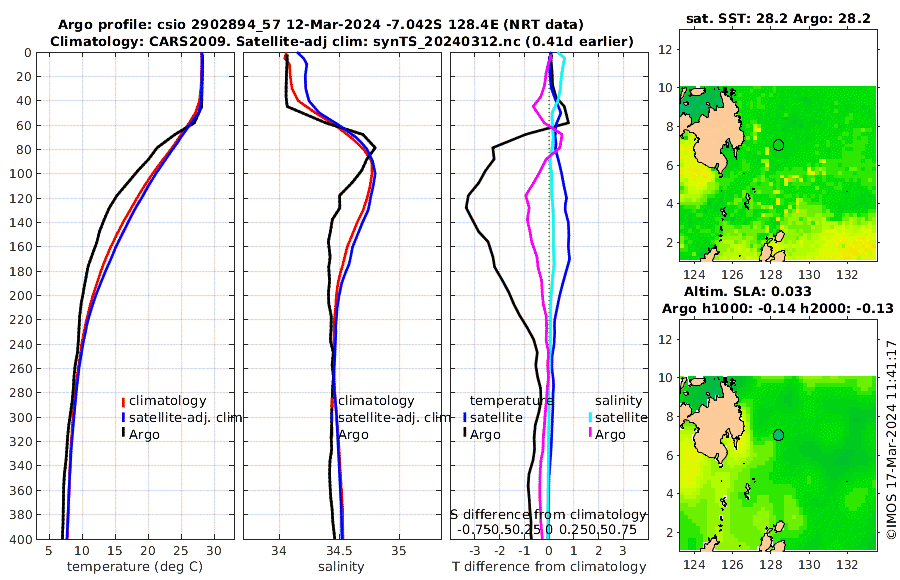Image resolution: width=900 pixels, height=580 pixels.
Task: Click cyan salinity satellite legend marker
Action: point(589,418)
